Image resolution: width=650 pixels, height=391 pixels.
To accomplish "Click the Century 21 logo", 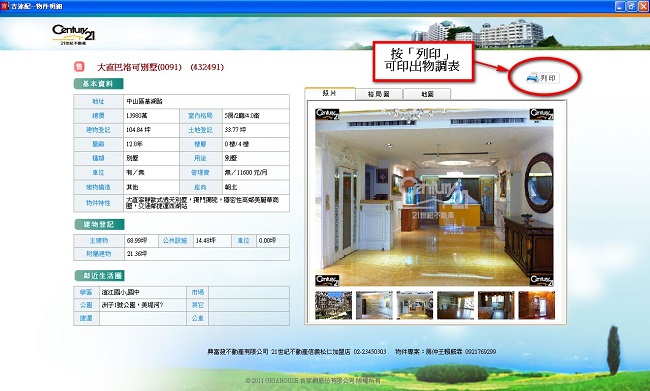I will [x=73, y=35].
